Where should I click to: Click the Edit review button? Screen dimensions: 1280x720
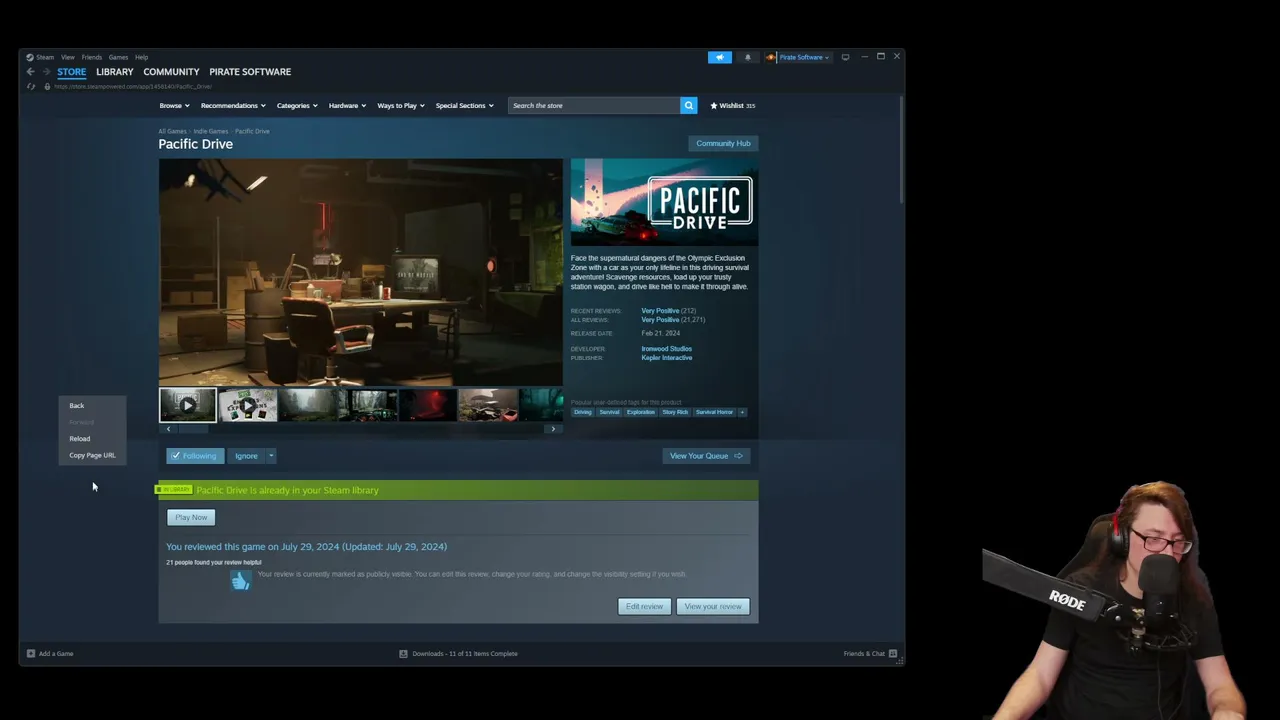pos(644,606)
